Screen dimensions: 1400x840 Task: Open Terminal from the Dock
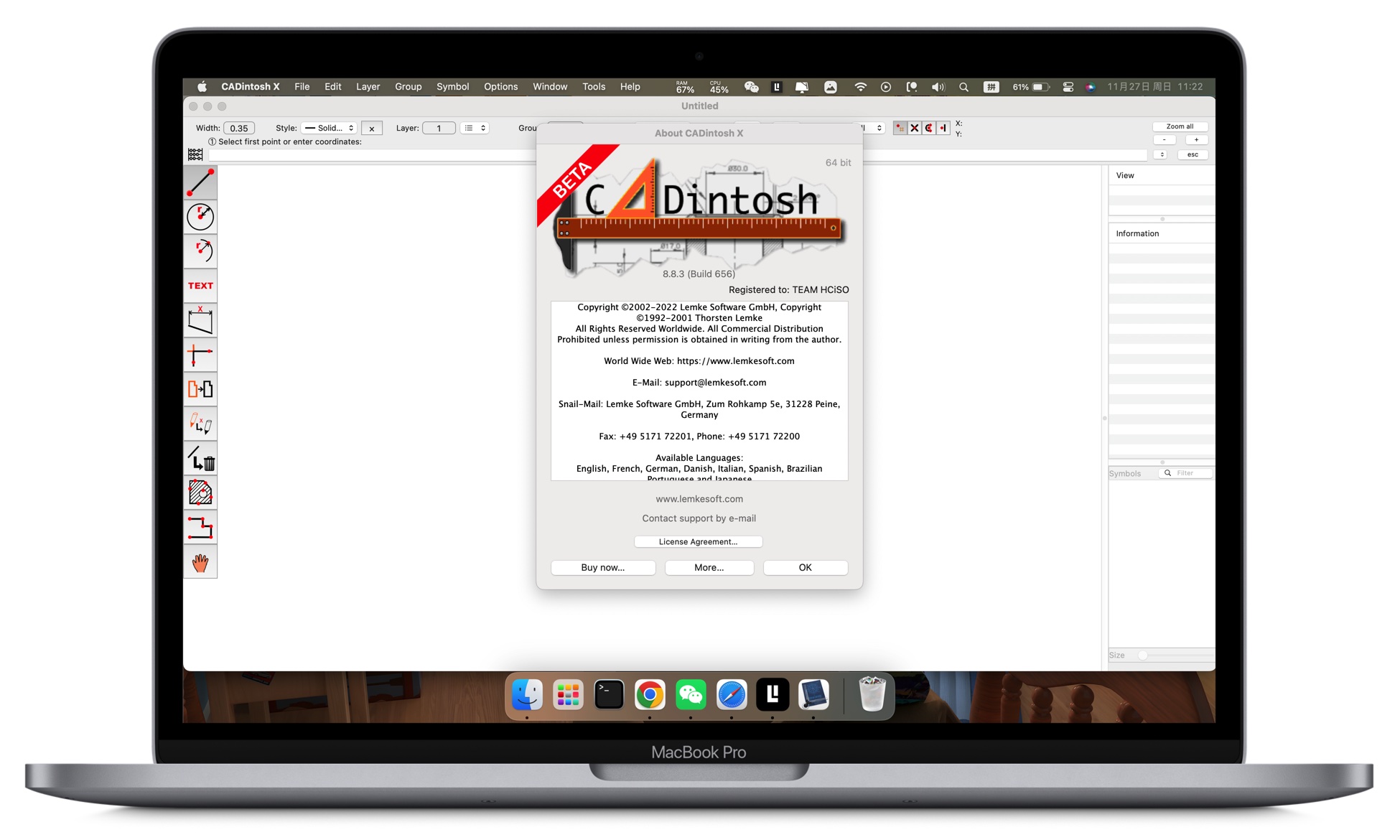tap(609, 694)
